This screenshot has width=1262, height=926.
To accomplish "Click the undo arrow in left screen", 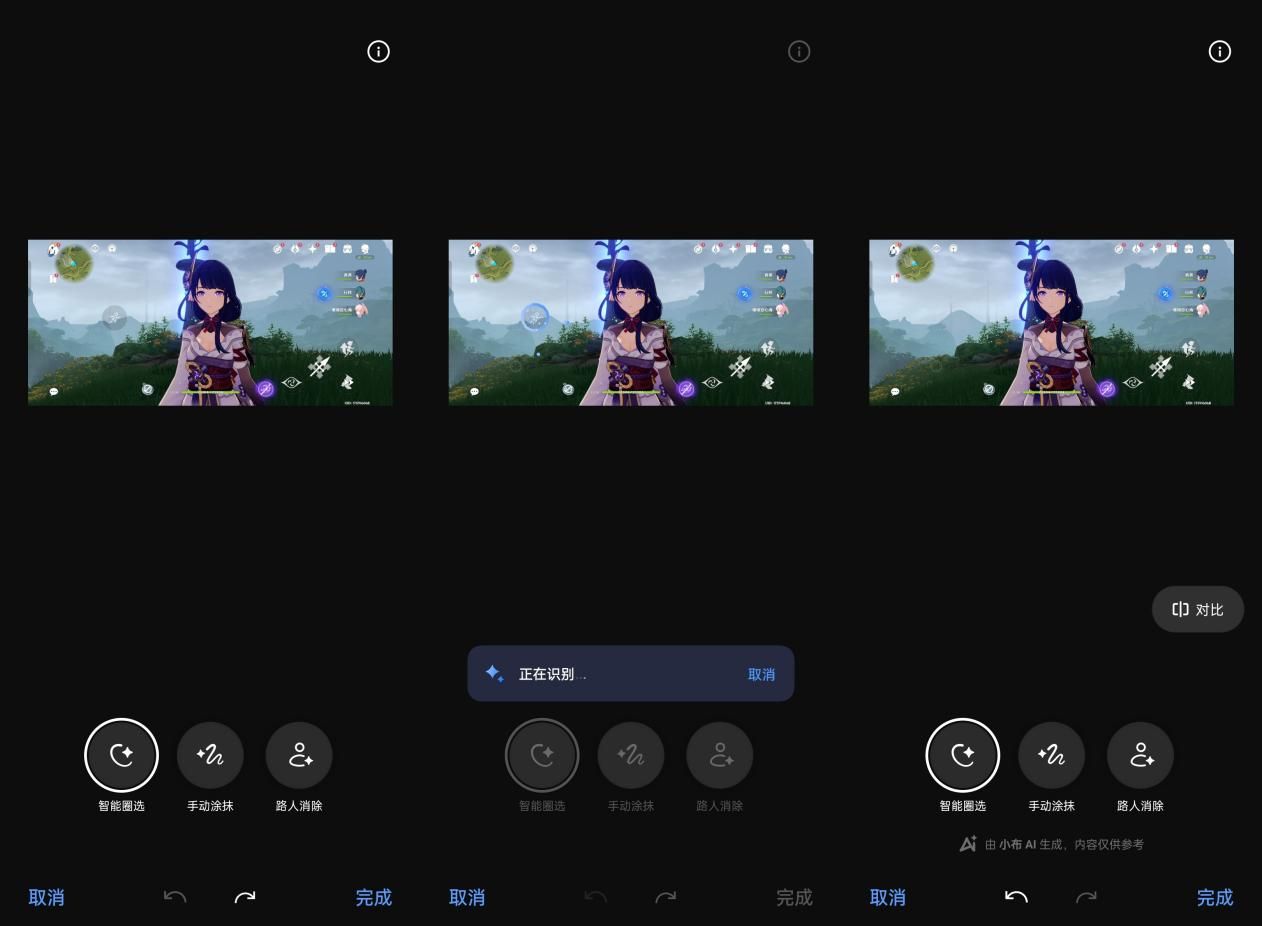I will point(175,897).
